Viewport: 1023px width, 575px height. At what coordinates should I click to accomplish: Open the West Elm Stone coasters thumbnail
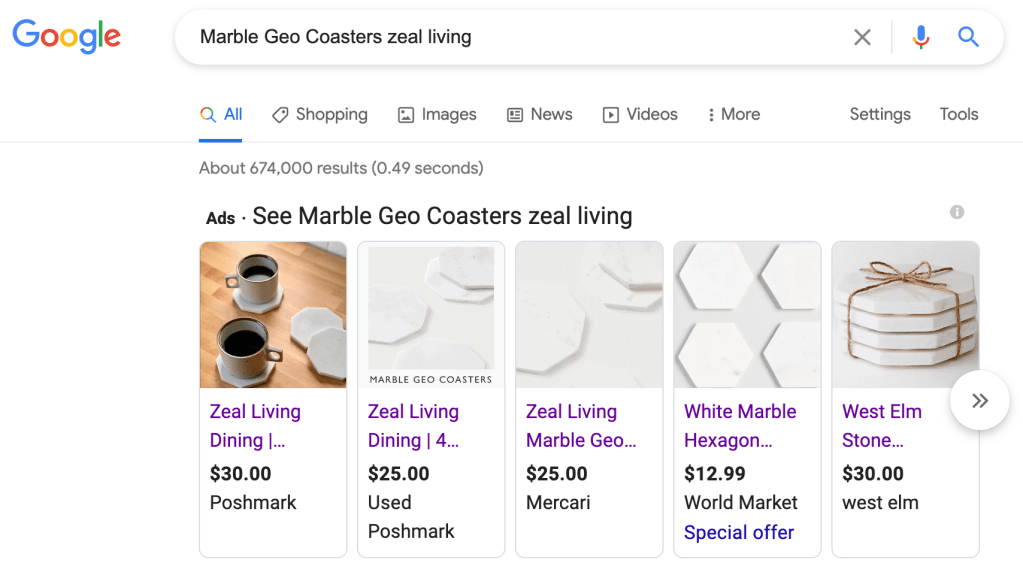click(905, 315)
